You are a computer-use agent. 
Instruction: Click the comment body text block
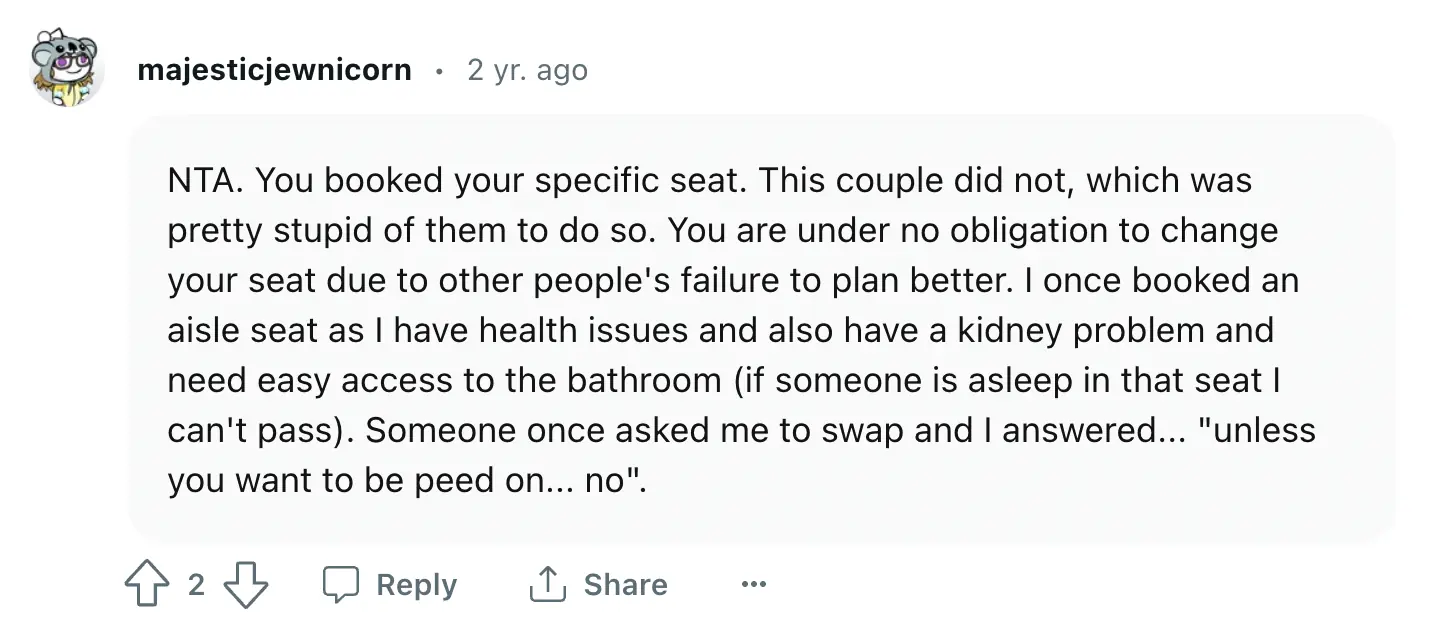(x=740, y=330)
